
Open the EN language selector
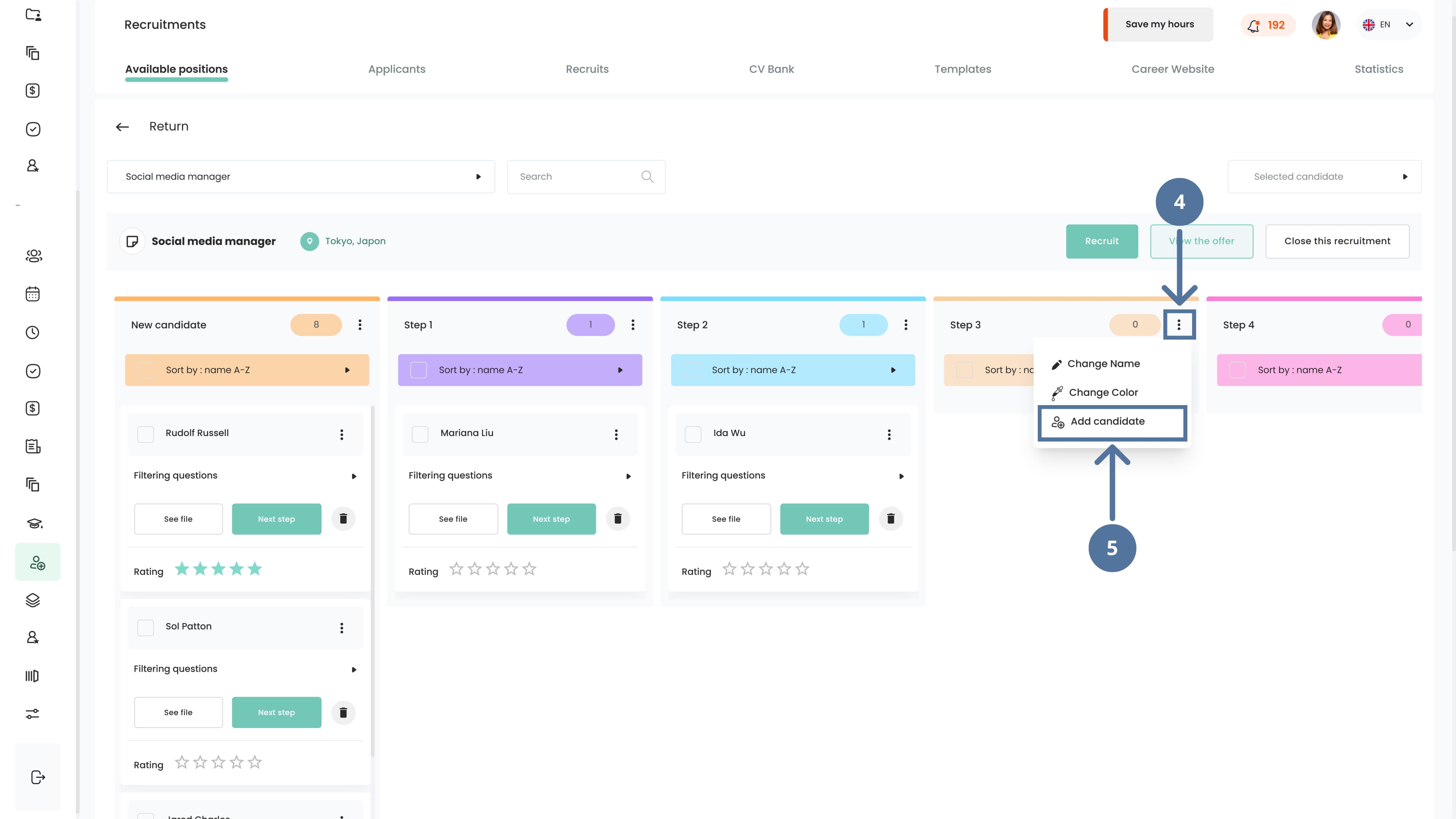tap(1389, 25)
